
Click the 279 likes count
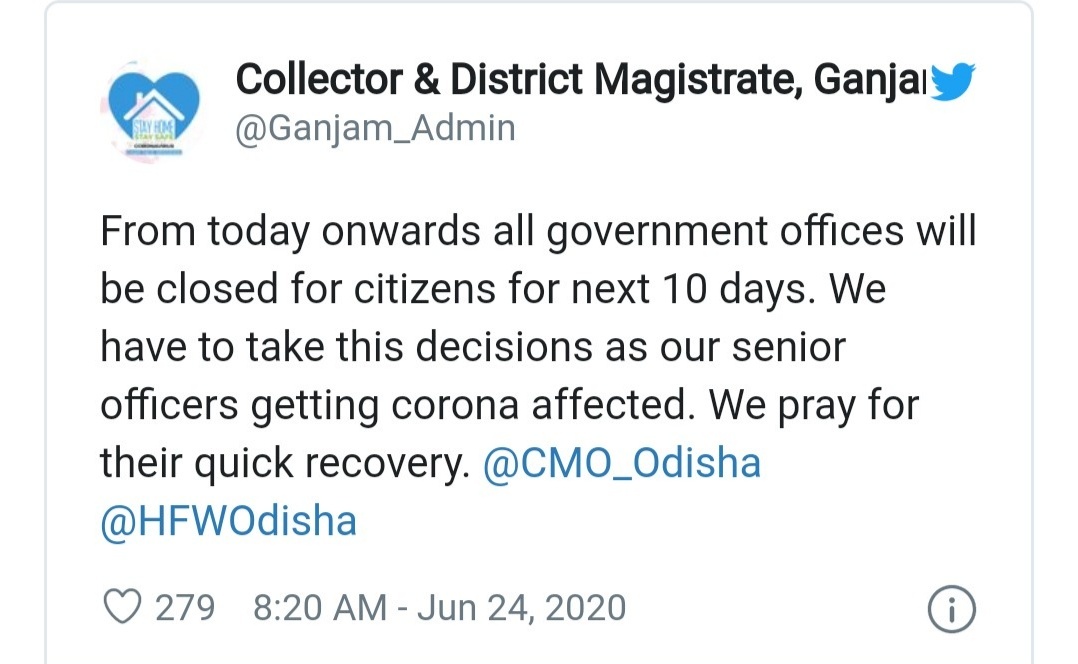185,608
